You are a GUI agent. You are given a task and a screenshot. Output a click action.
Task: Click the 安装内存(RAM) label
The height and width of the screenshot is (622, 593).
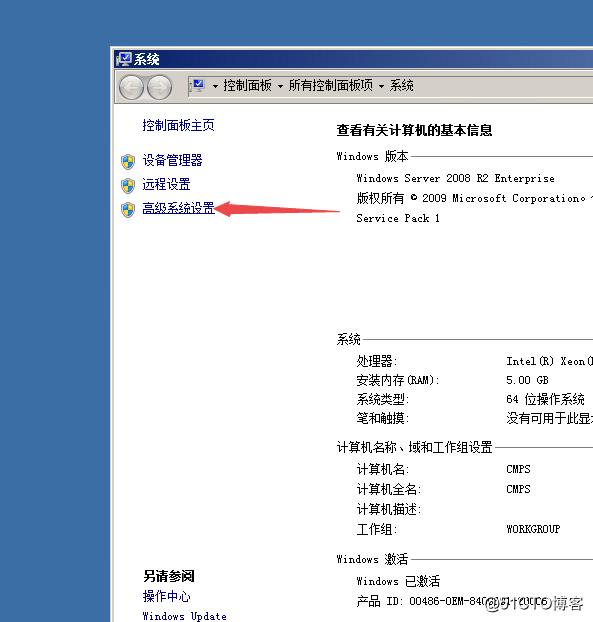398,380
